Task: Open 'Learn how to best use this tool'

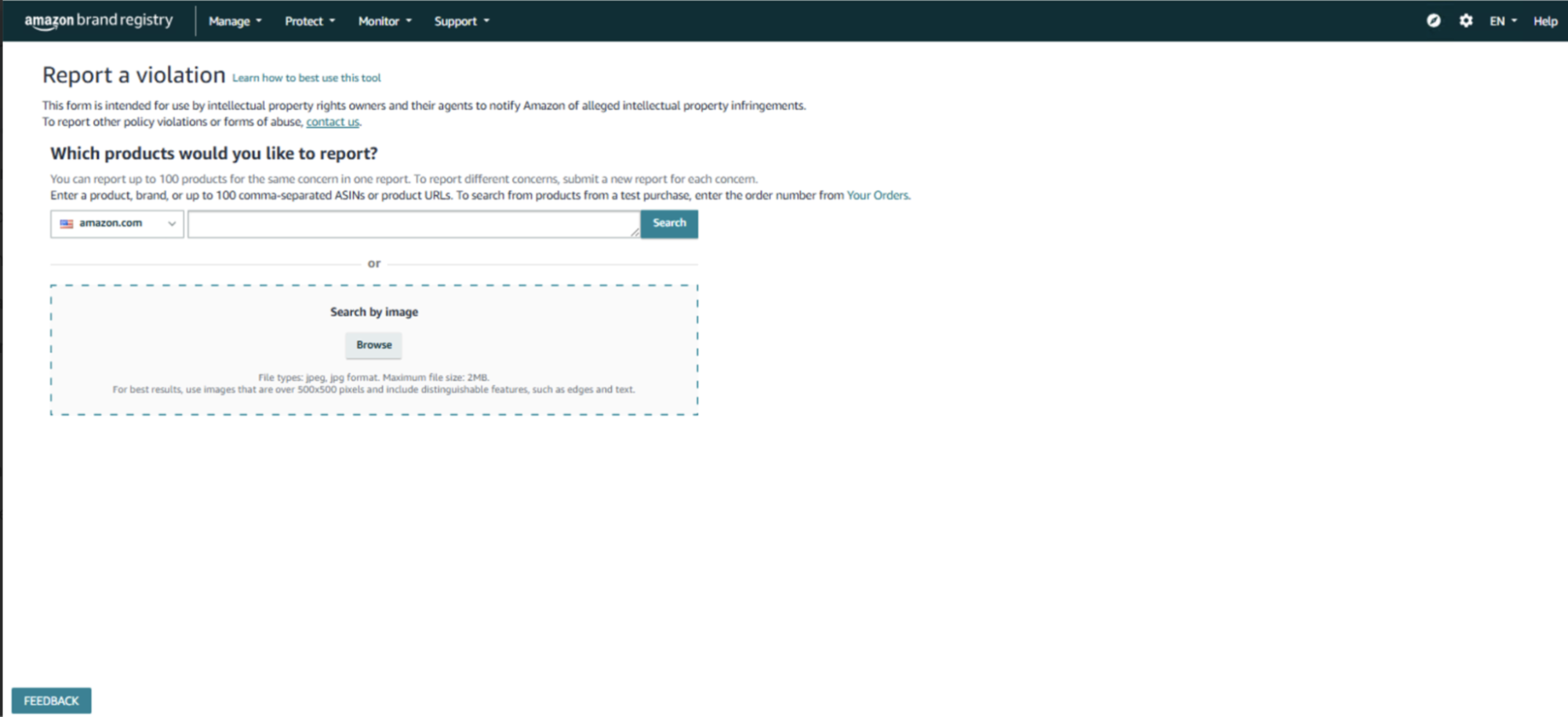Action: click(306, 78)
